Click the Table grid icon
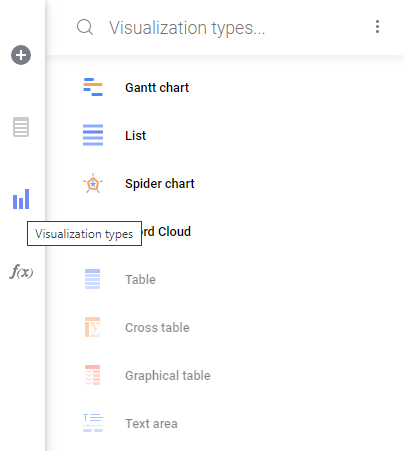 tap(93, 279)
